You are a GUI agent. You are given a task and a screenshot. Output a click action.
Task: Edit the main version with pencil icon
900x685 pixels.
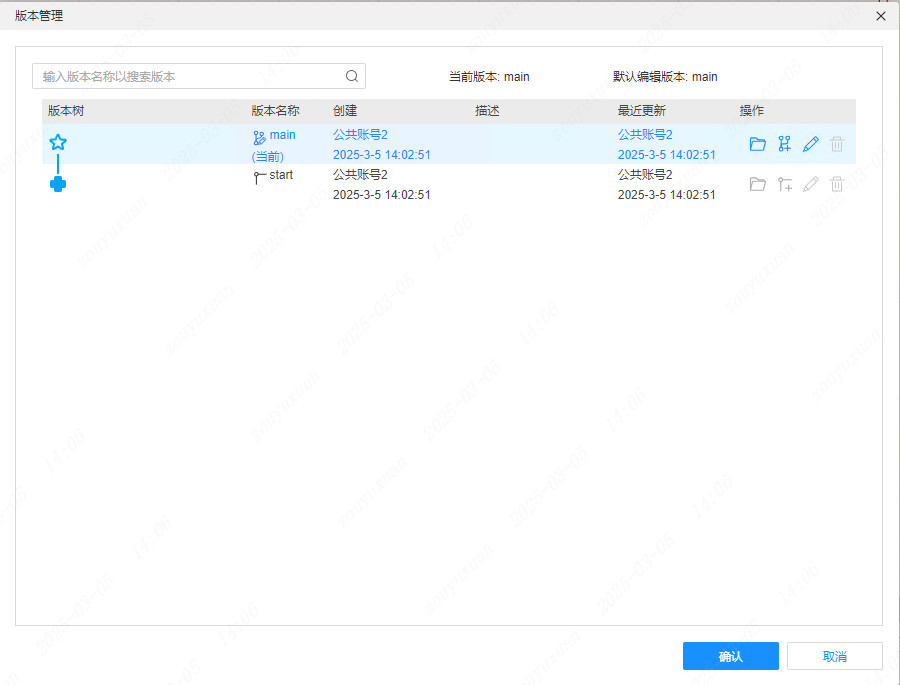810,143
